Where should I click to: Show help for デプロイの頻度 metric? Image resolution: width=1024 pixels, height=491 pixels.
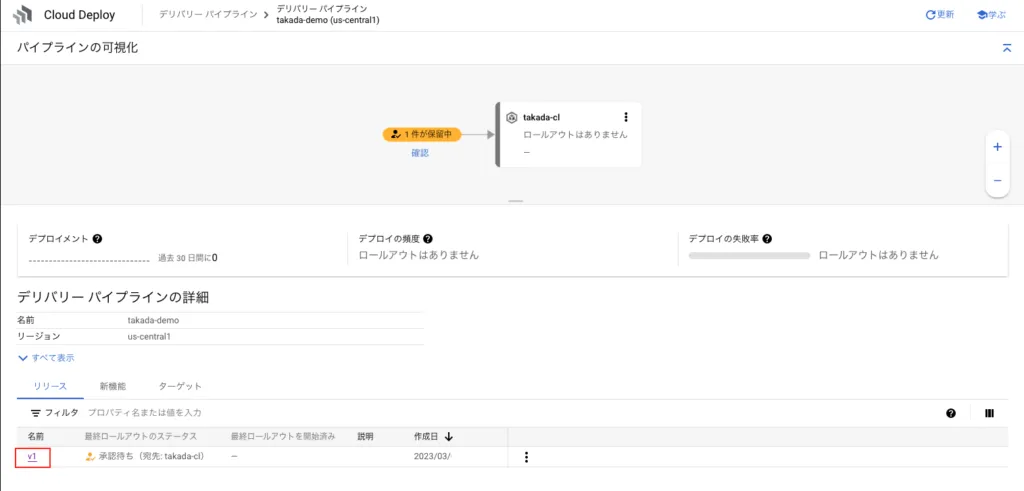tap(428, 239)
